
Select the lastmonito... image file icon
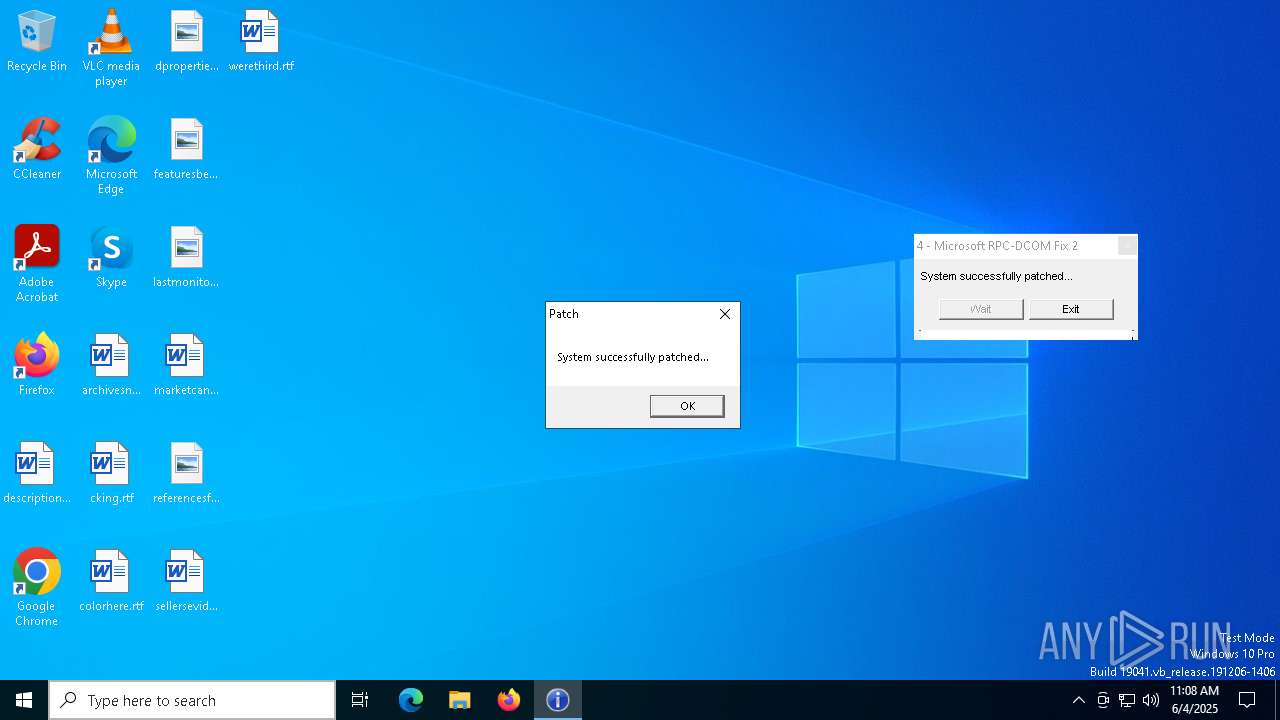point(187,258)
